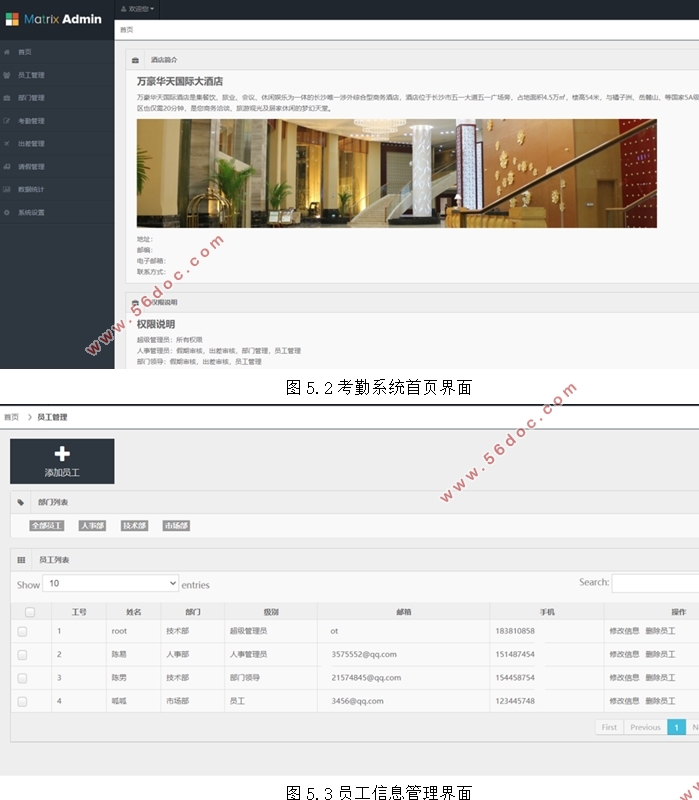Viewport: 699px width, 800px height.
Task: Click the Matrix Admin logo icon
Action: click(x=12, y=18)
